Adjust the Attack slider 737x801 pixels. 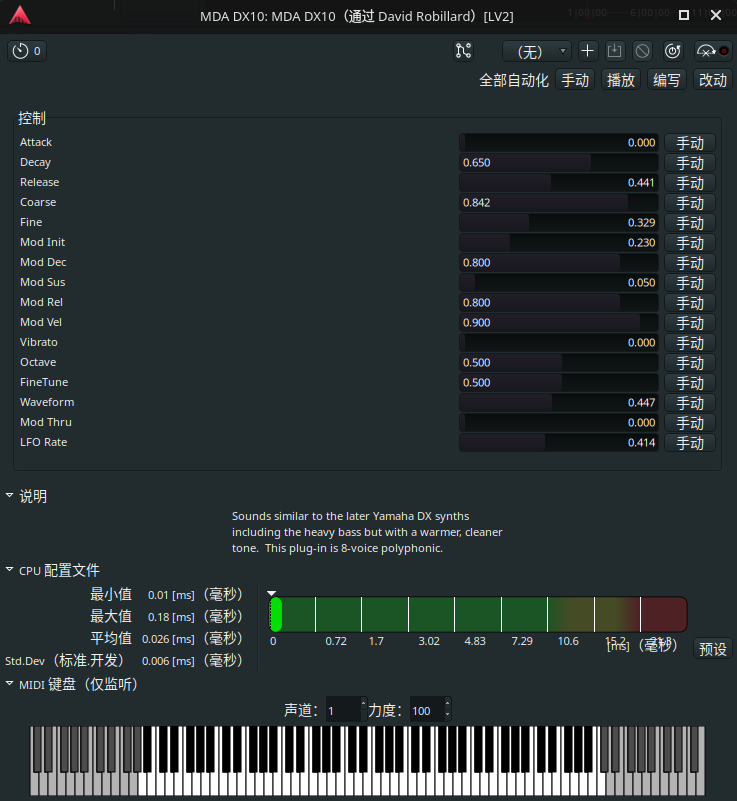tap(559, 143)
